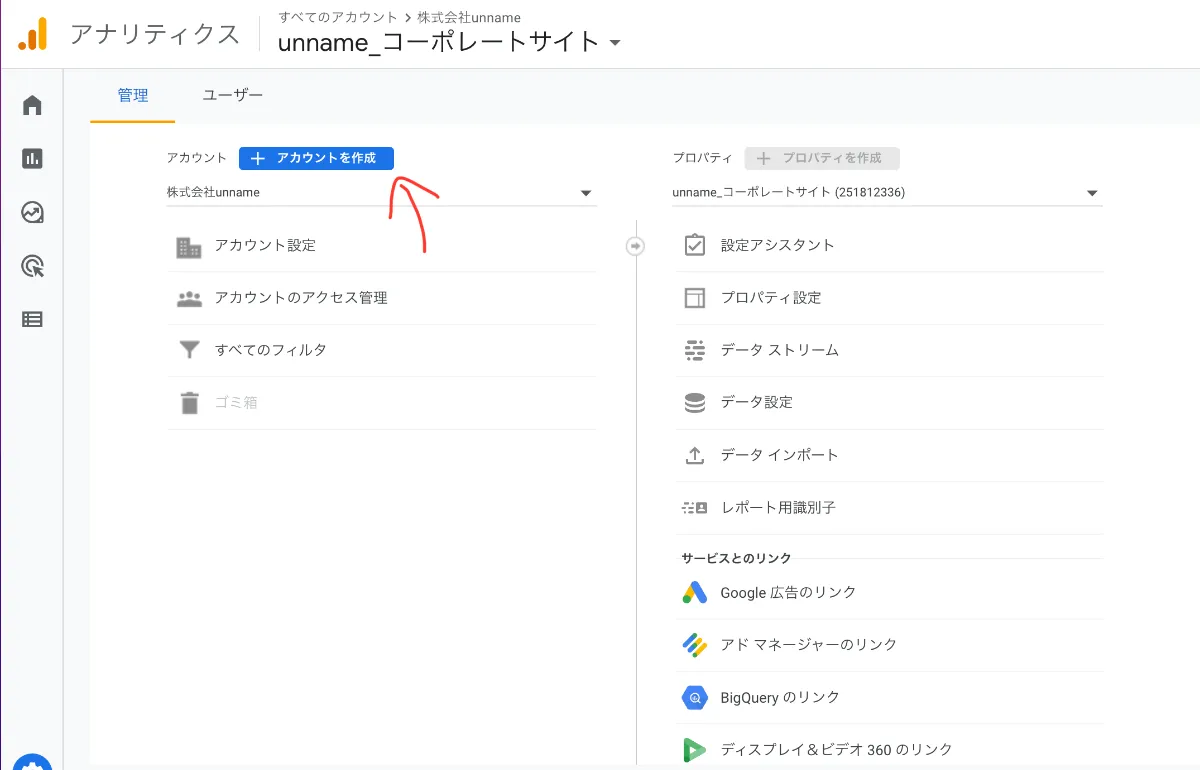1200x770 pixels.
Task: Click the circular arrow between account and property columns
Action: click(635, 246)
